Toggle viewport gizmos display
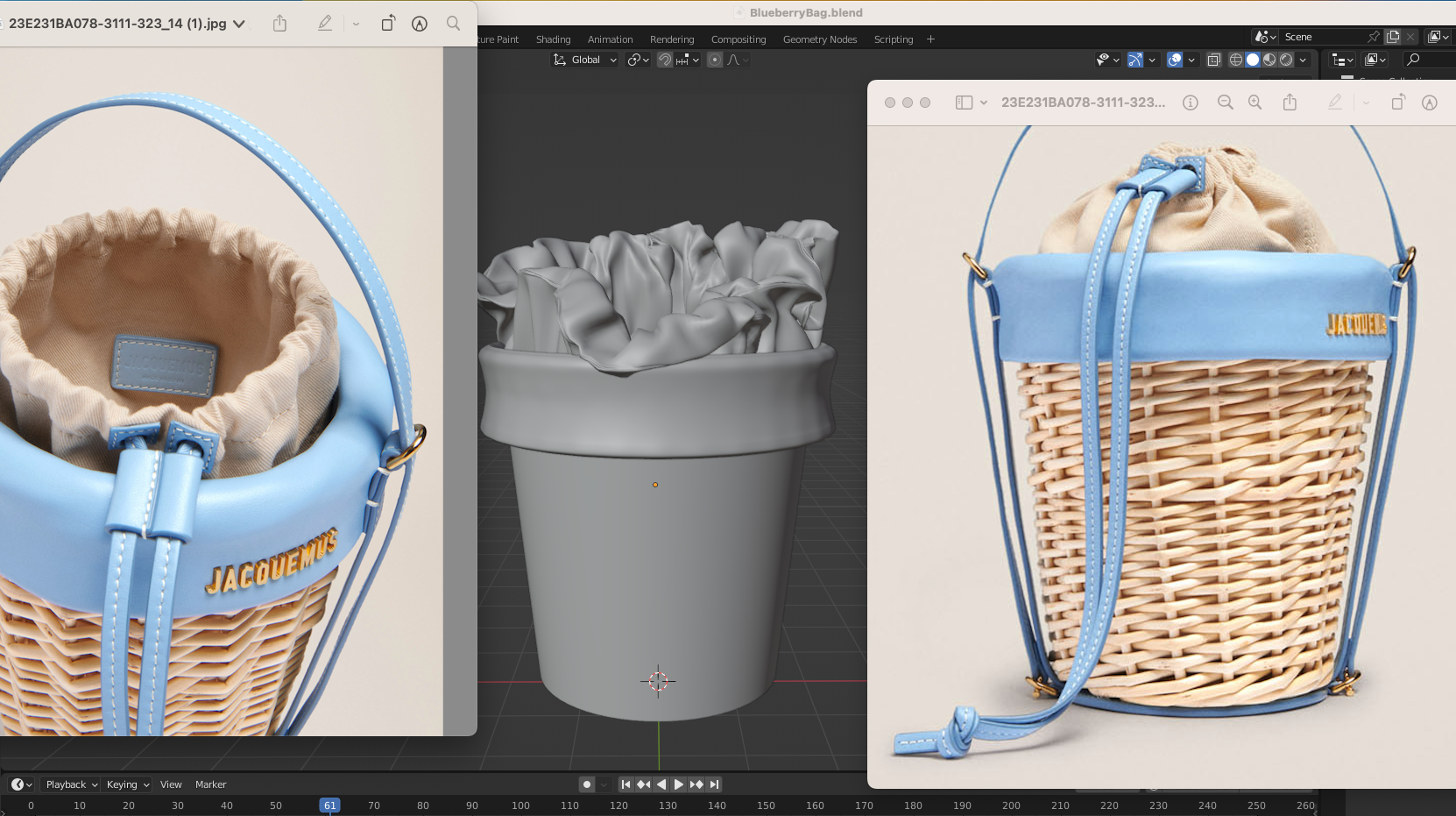The image size is (1456, 816). click(x=1135, y=60)
